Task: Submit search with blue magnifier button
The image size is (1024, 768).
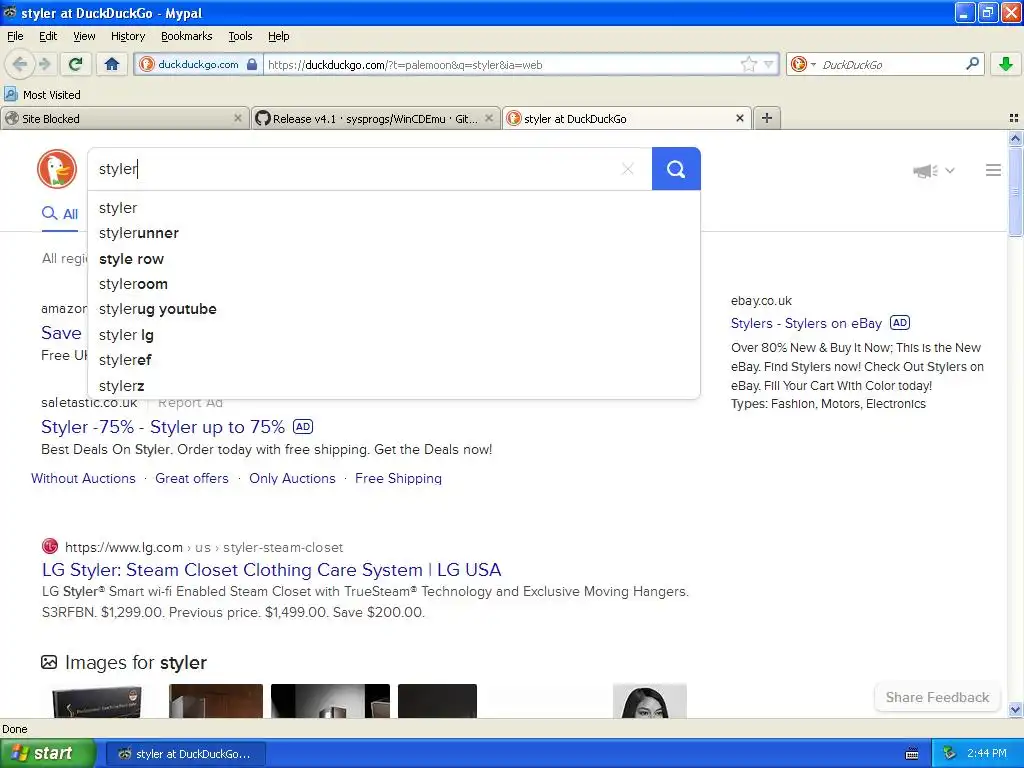Action: pyautogui.click(x=676, y=169)
